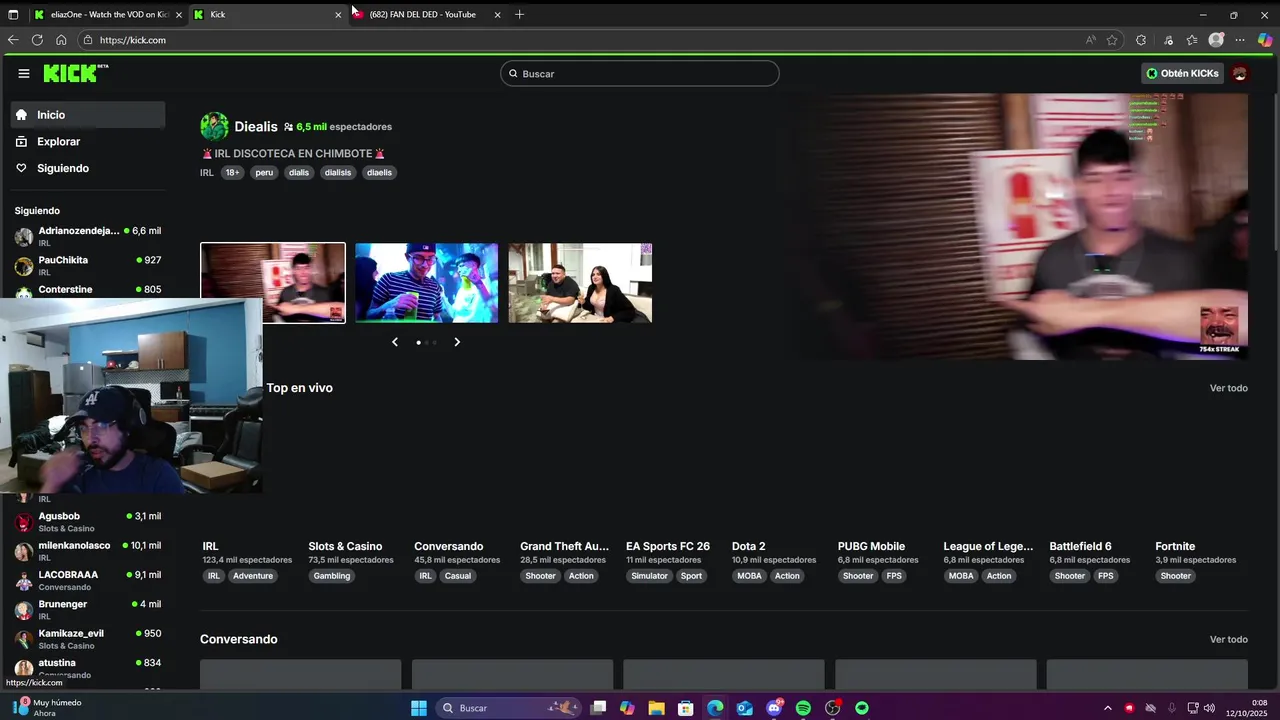The image size is (1280, 720).
Task: Open Outlook from the taskbar
Action: point(745,708)
